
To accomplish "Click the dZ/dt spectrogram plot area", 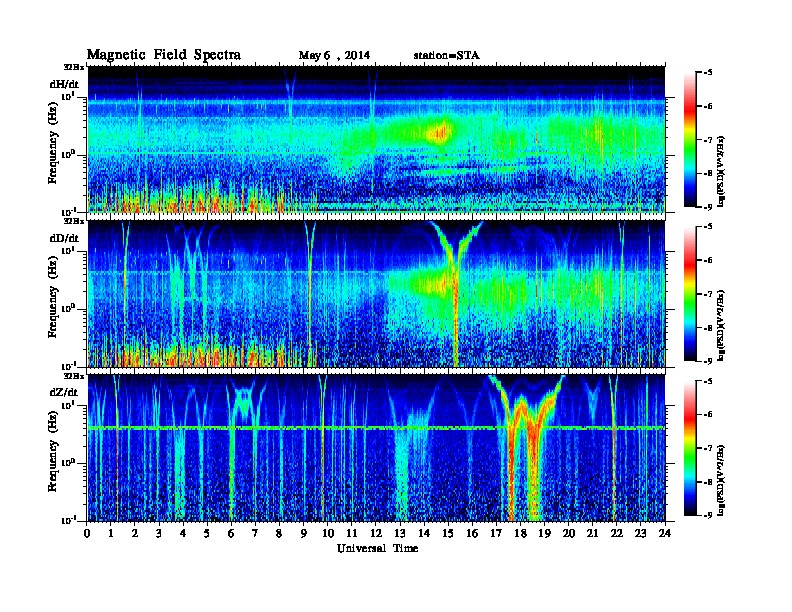I will [x=377, y=448].
